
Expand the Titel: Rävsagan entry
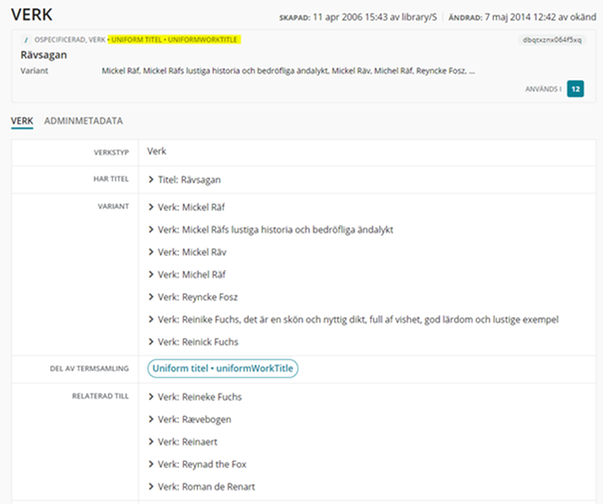150,180
